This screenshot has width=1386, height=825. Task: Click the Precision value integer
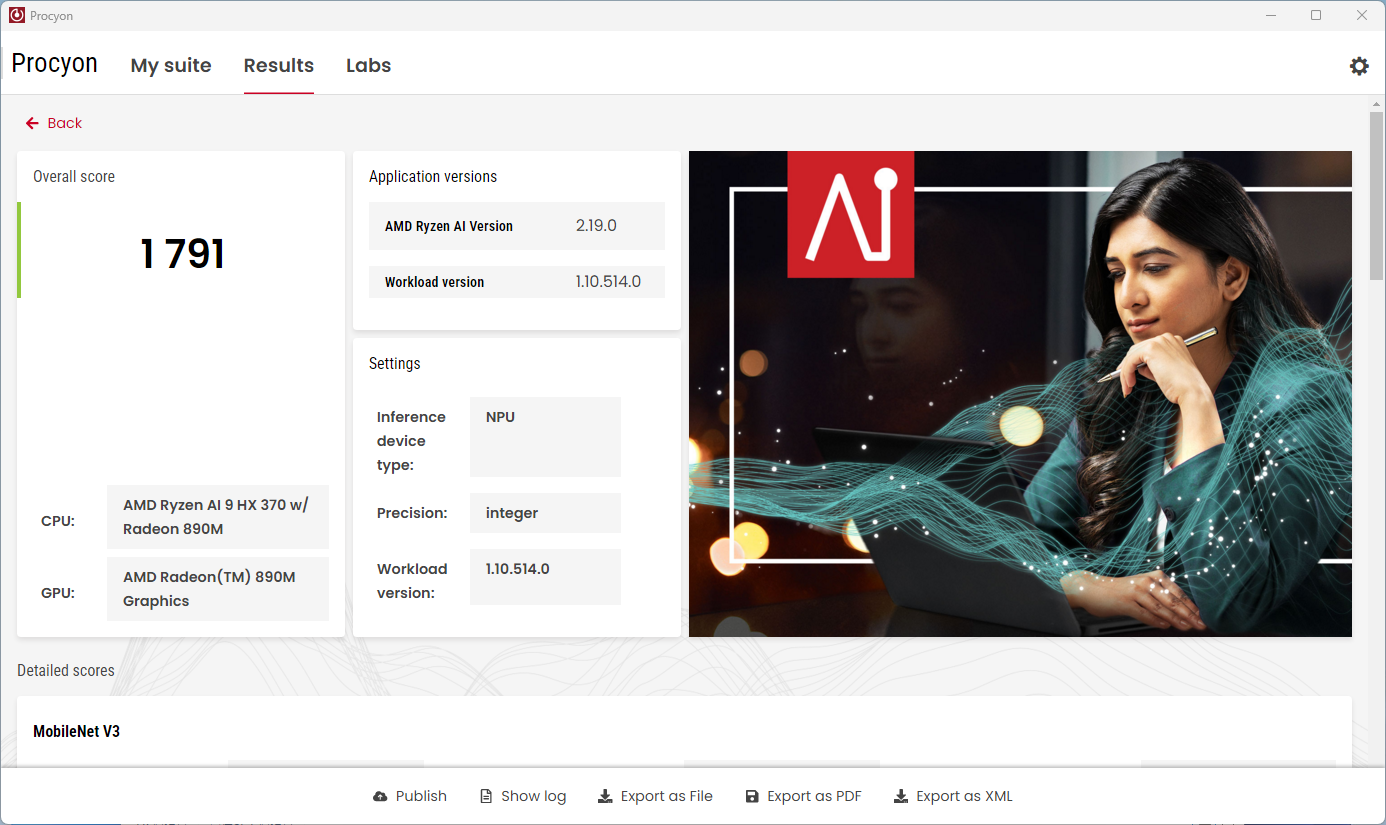click(x=545, y=513)
